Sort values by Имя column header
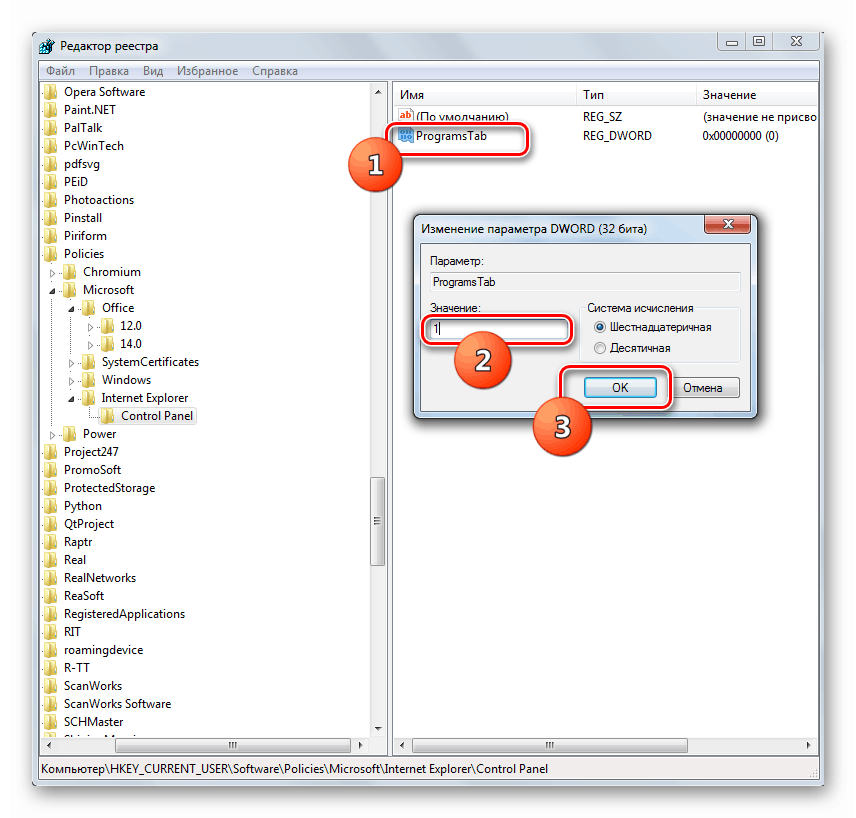The image size is (856, 818). point(485,94)
